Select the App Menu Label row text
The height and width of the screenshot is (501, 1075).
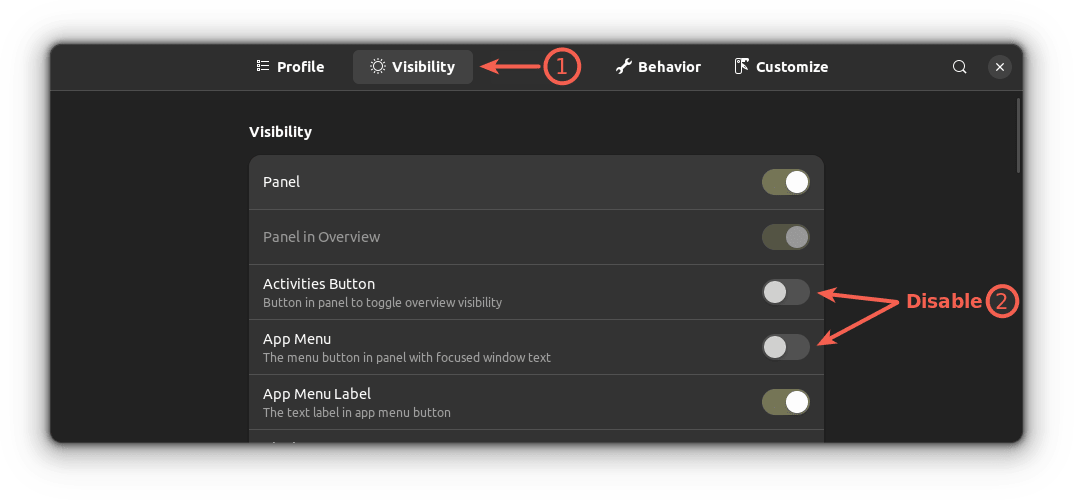click(x=316, y=394)
